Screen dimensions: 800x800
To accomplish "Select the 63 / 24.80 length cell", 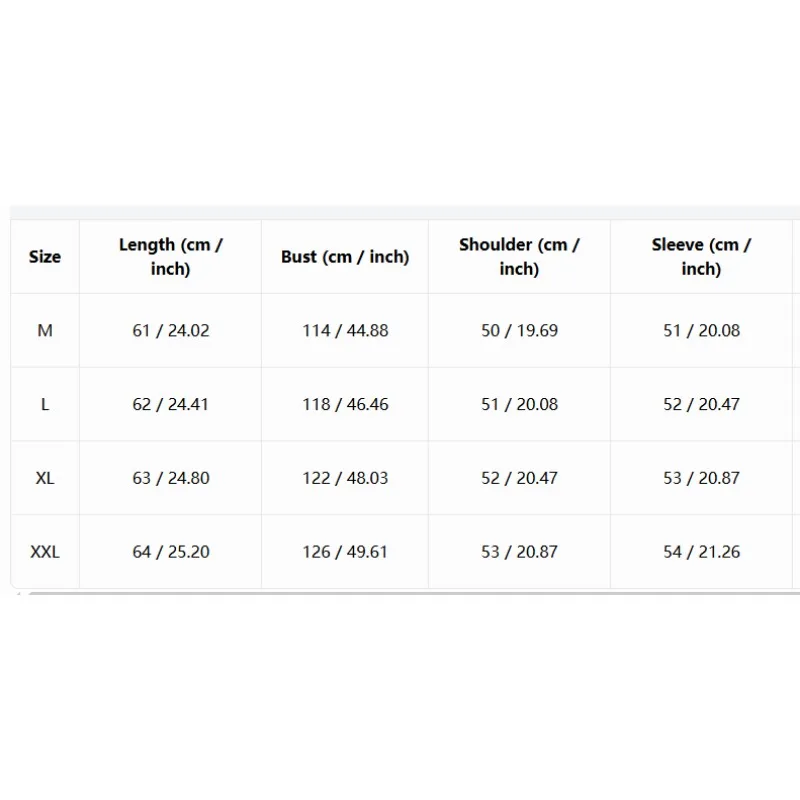I will click(x=170, y=478).
